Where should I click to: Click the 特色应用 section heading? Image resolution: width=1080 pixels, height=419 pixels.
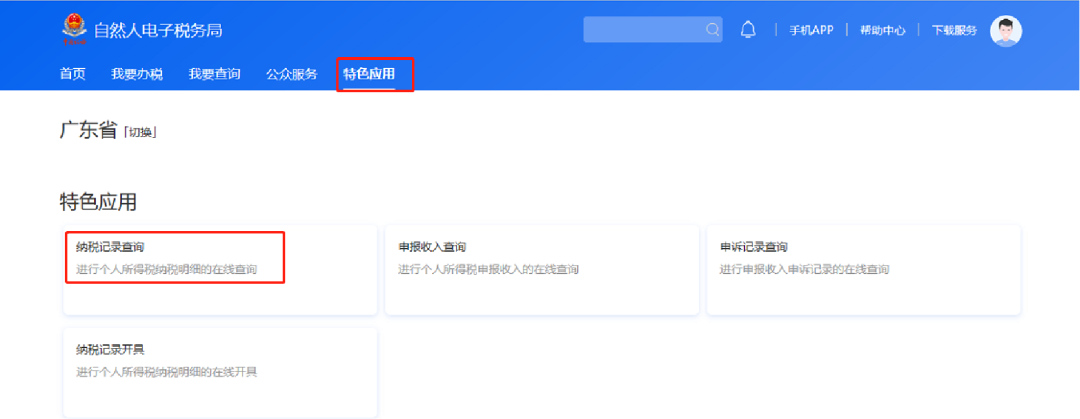98,202
